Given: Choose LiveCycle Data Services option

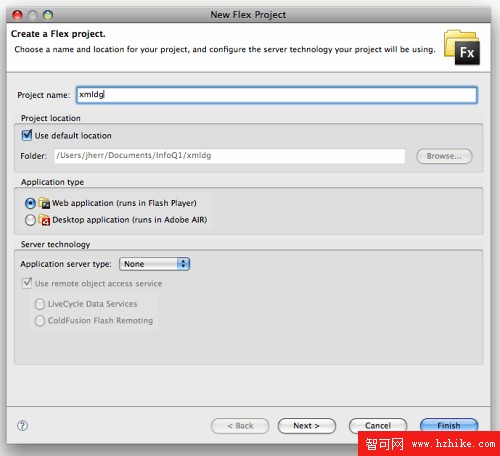Looking at the screenshot, I should click(40, 304).
